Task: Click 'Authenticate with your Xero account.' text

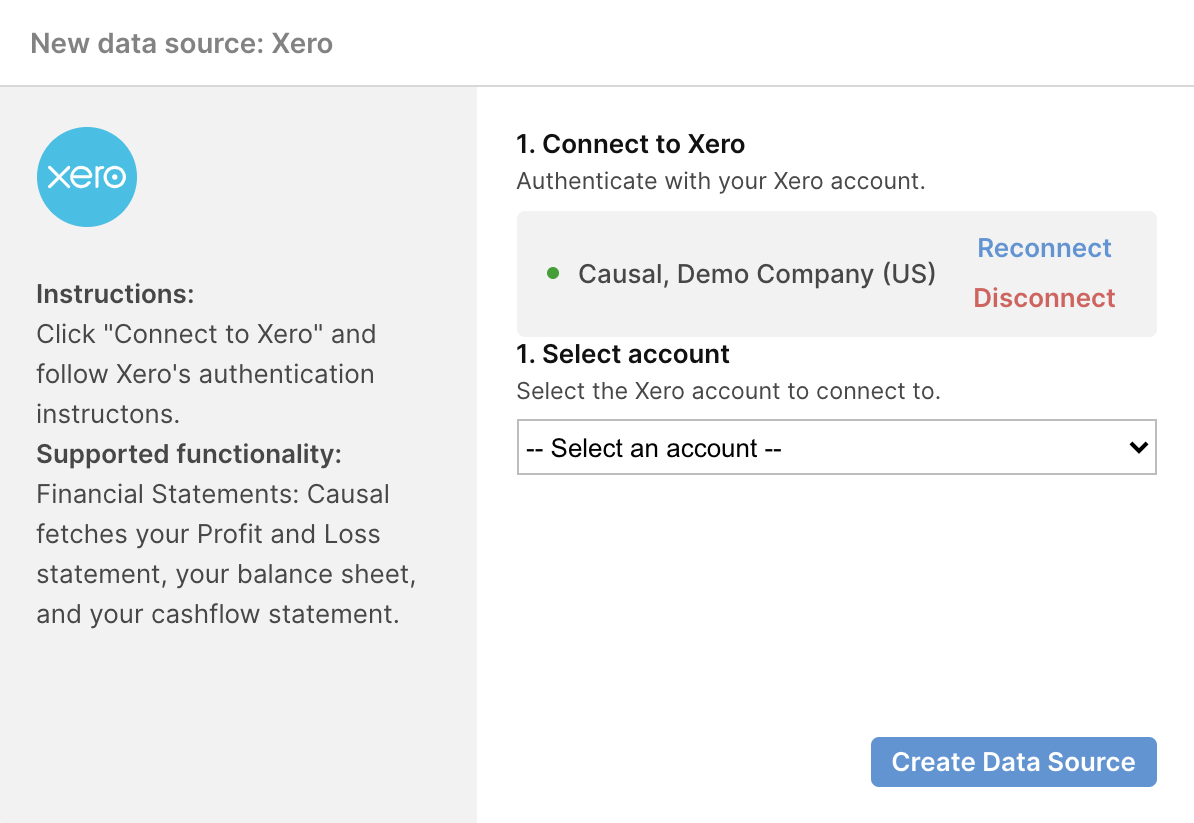Action: tap(721, 181)
